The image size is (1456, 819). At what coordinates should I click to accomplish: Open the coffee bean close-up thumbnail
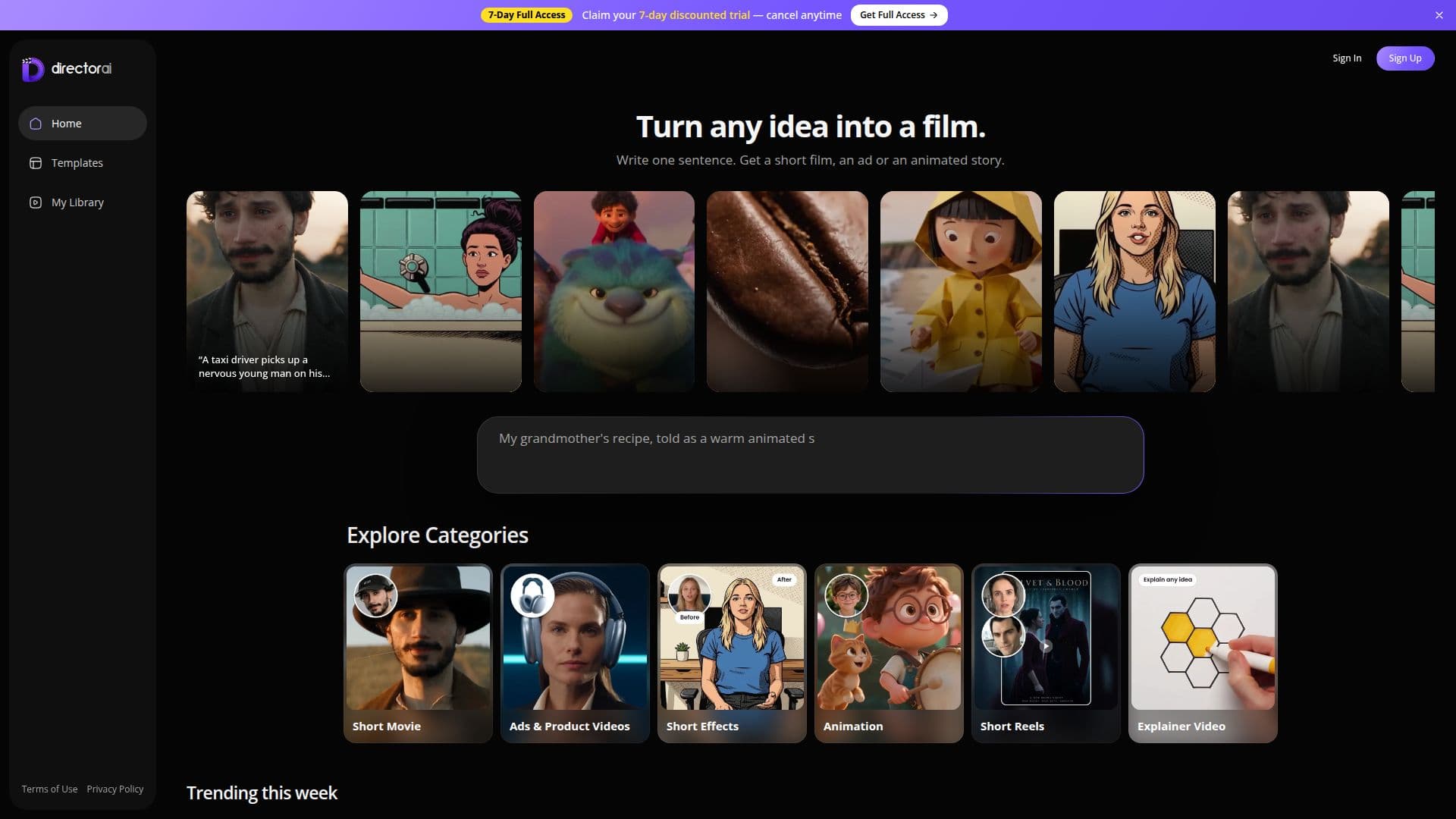[787, 291]
